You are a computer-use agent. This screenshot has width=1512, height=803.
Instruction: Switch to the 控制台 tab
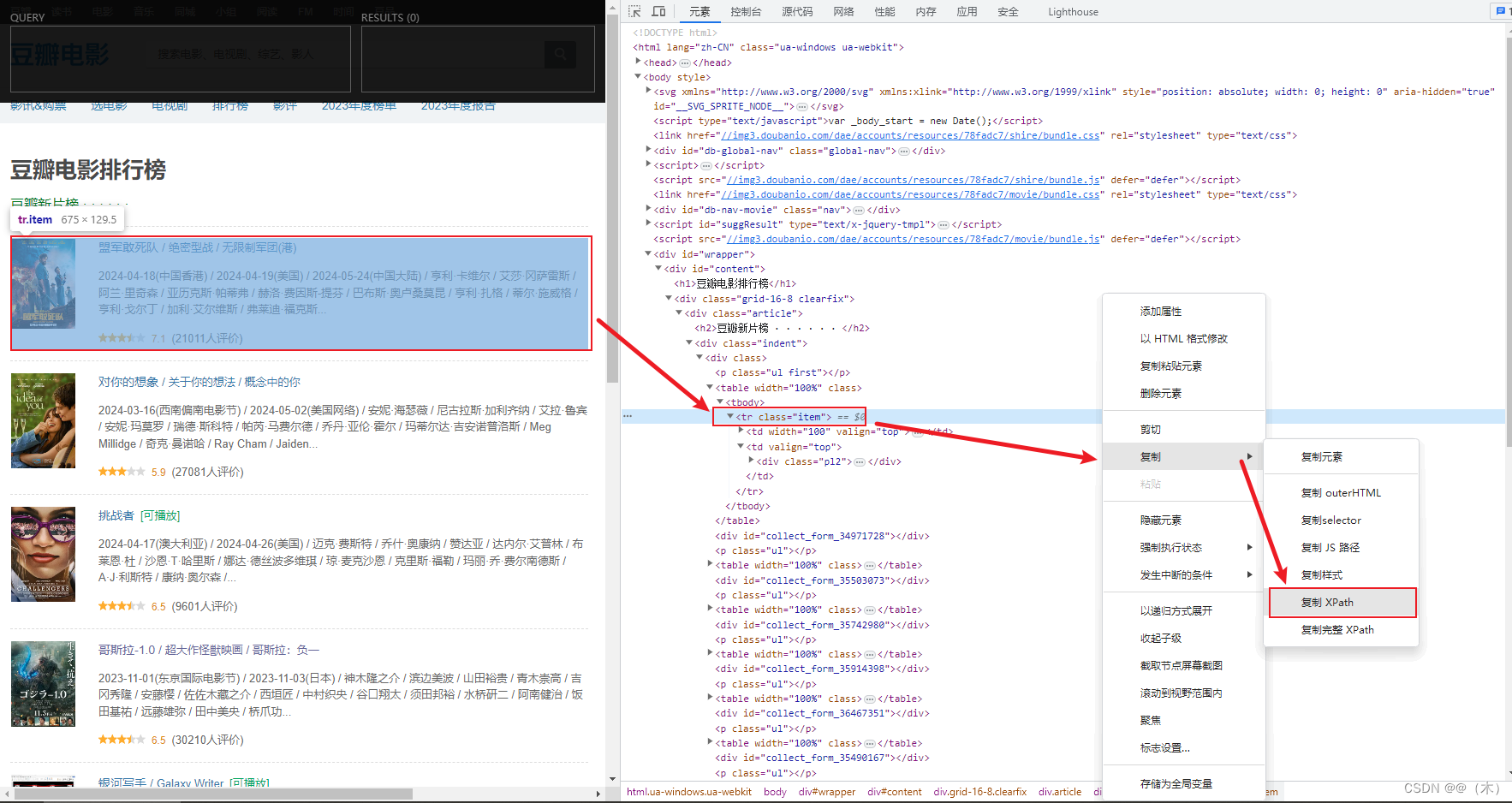746,12
